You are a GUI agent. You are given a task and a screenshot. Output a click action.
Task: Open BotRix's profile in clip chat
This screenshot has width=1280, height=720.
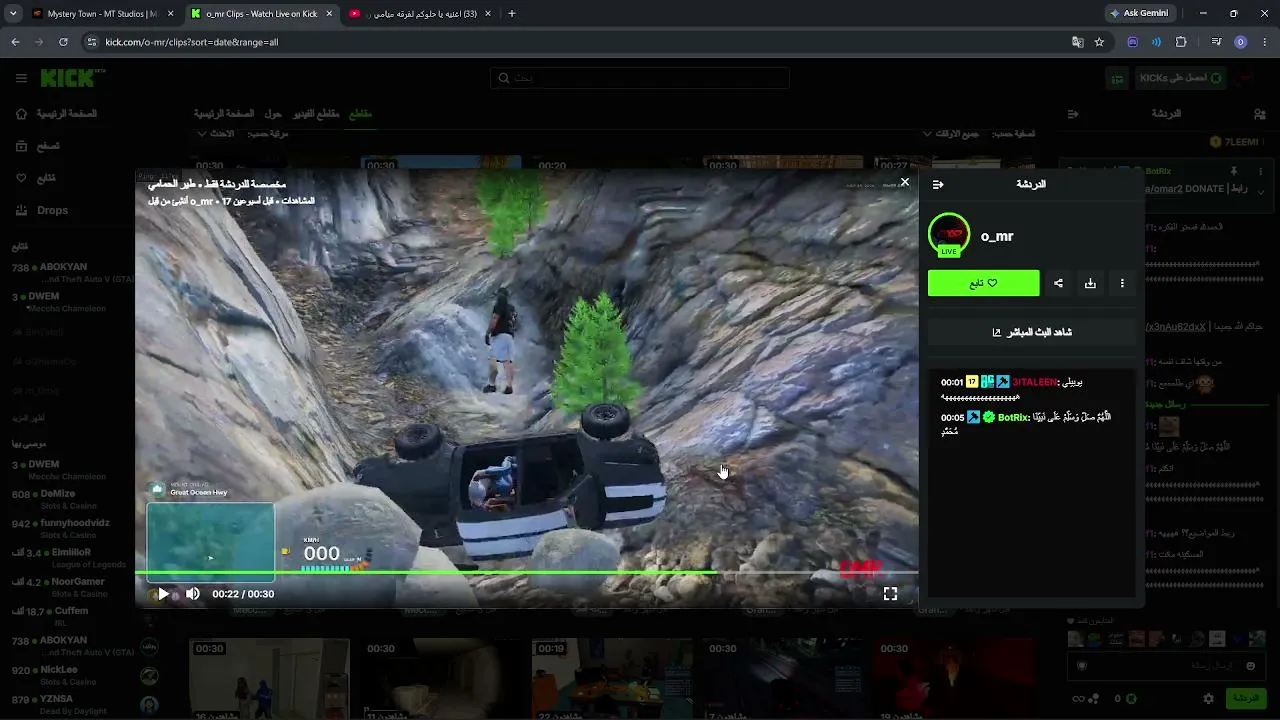pyautogui.click(x=1013, y=417)
